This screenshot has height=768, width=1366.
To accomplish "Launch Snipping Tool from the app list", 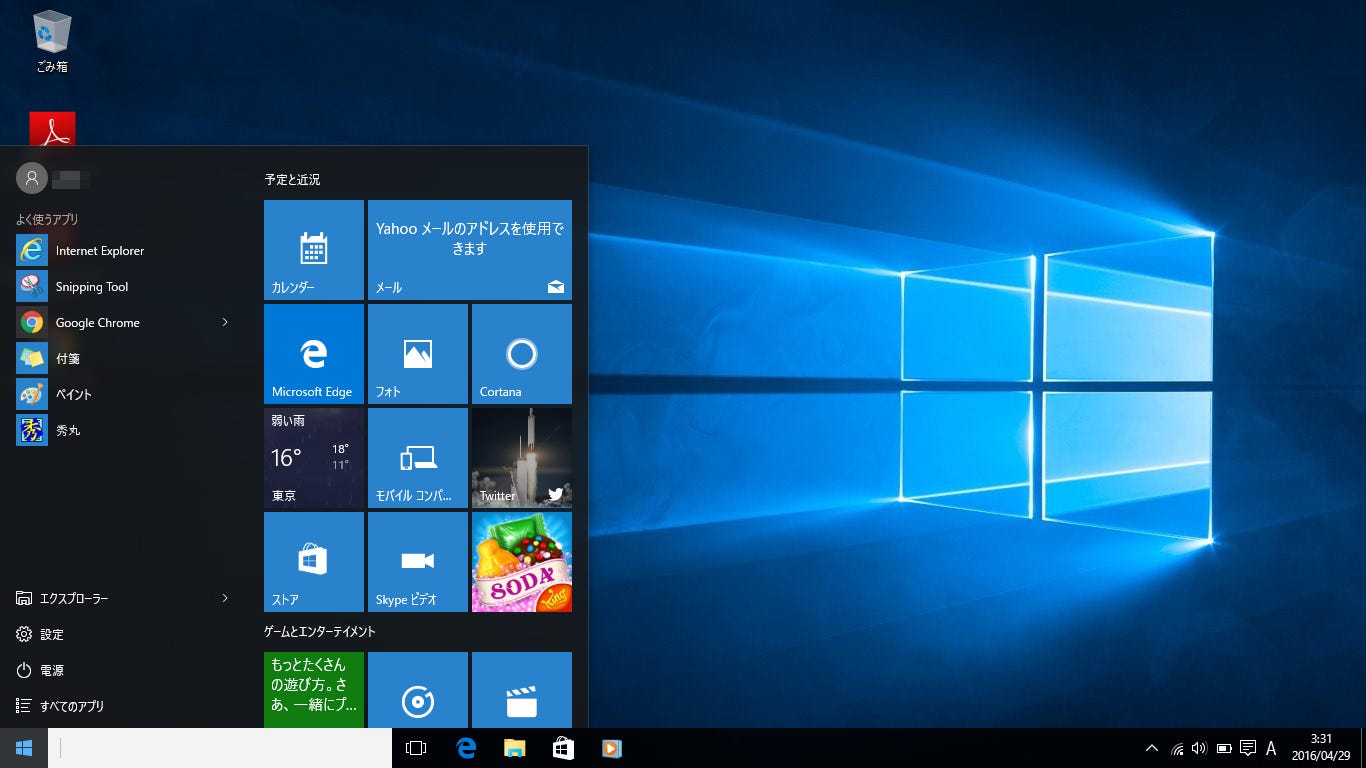I will pos(124,286).
